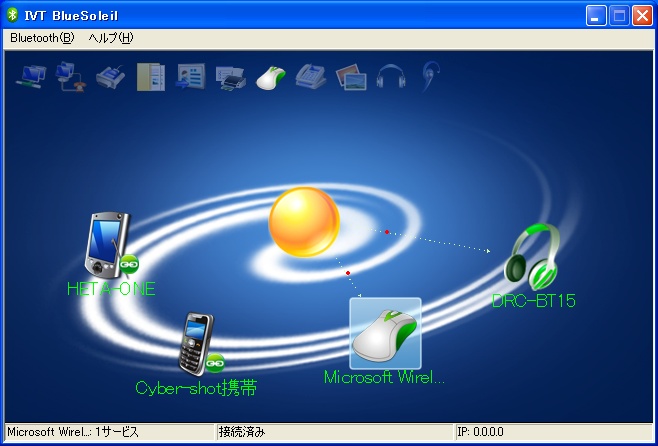Click the Headset service icon
This screenshot has width=658, height=446.
tap(431, 77)
